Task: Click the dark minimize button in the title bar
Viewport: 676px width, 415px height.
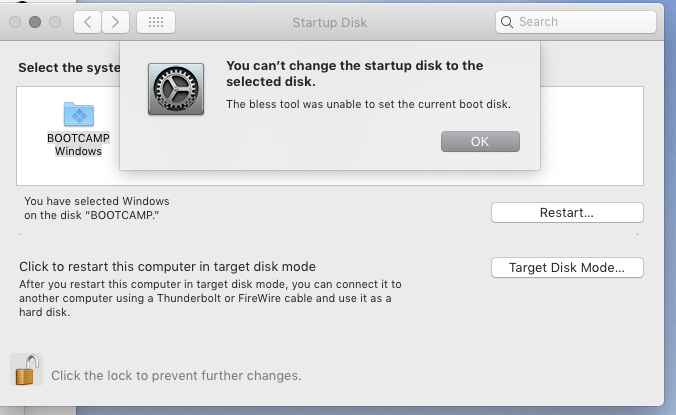Action: (35, 22)
